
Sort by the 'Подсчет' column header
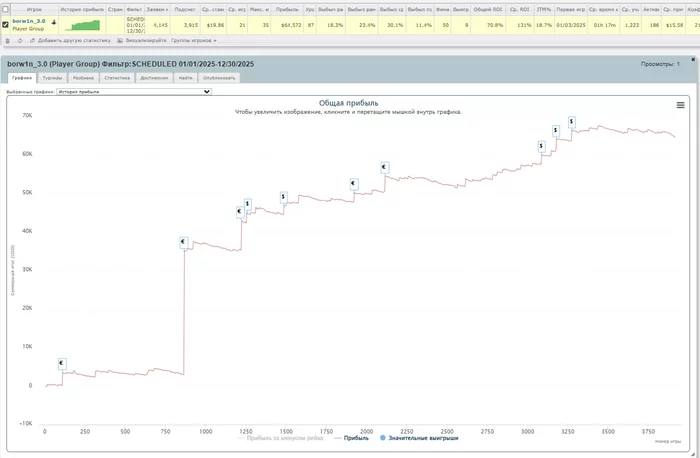(x=185, y=9)
